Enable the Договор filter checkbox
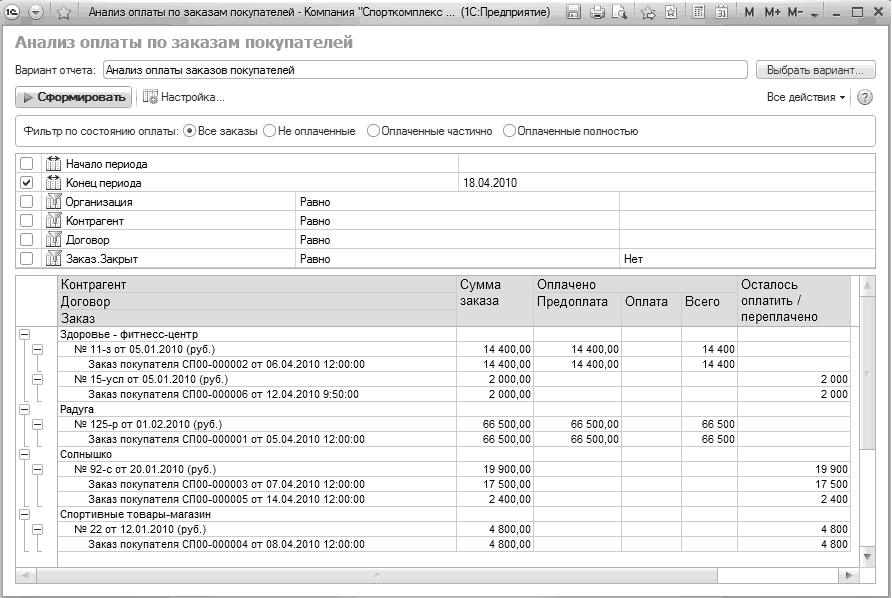This screenshot has height=598, width=892. [x=27, y=240]
